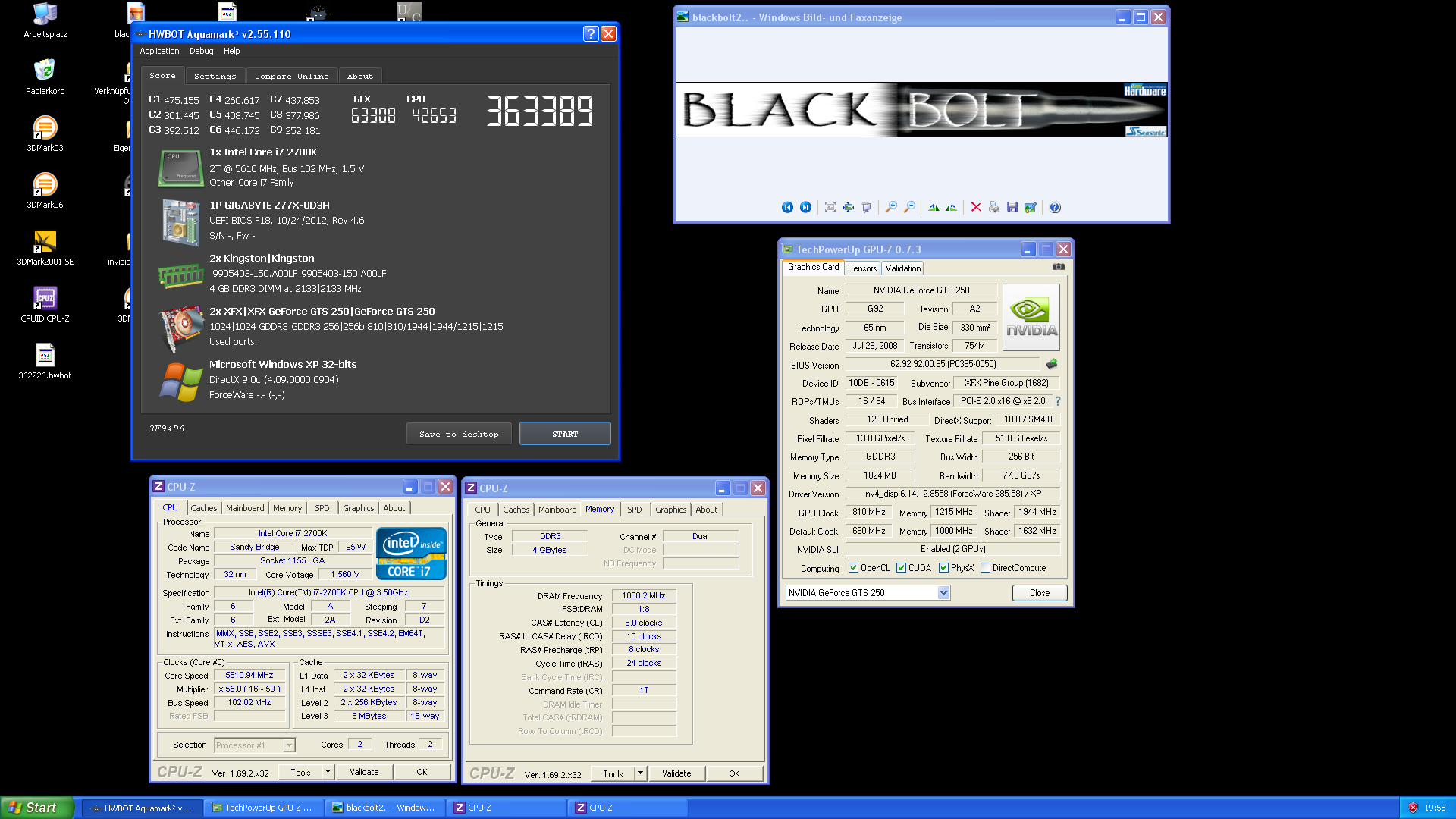Rotate image counterclockwise in picture viewer
Image resolution: width=1456 pixels, height=819 pixels.
click(x=951, y=207)
